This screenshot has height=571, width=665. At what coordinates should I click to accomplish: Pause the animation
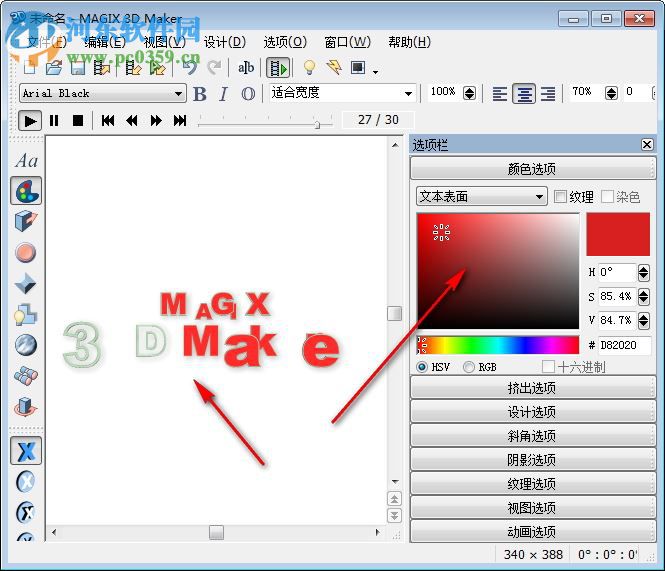point(54,121)
